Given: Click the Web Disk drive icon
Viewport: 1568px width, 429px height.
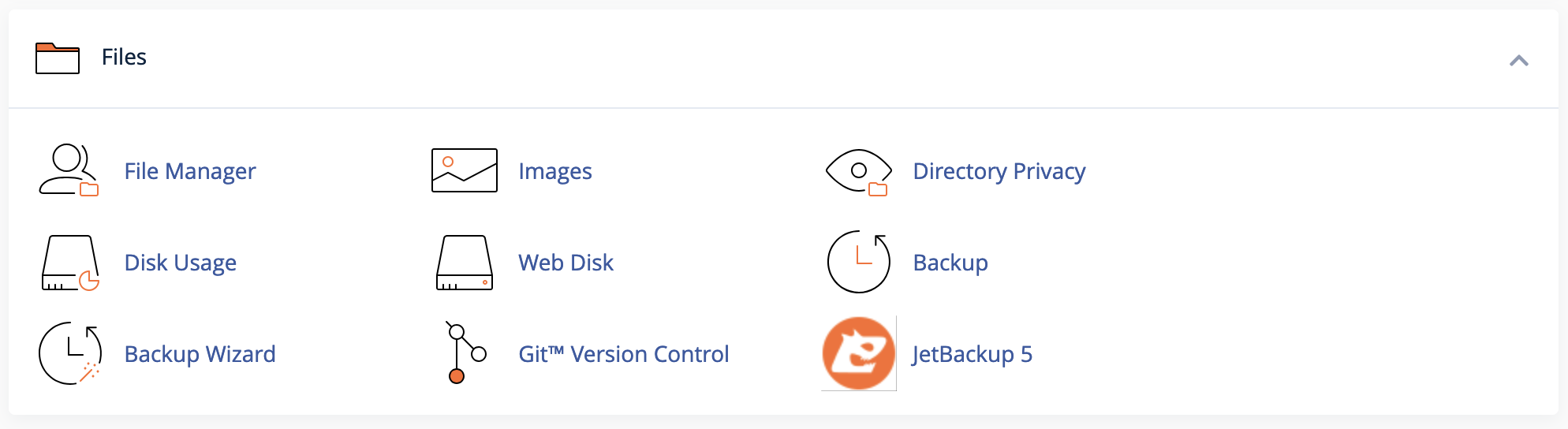Looking at the screenshot, I should tap(465, 263).
